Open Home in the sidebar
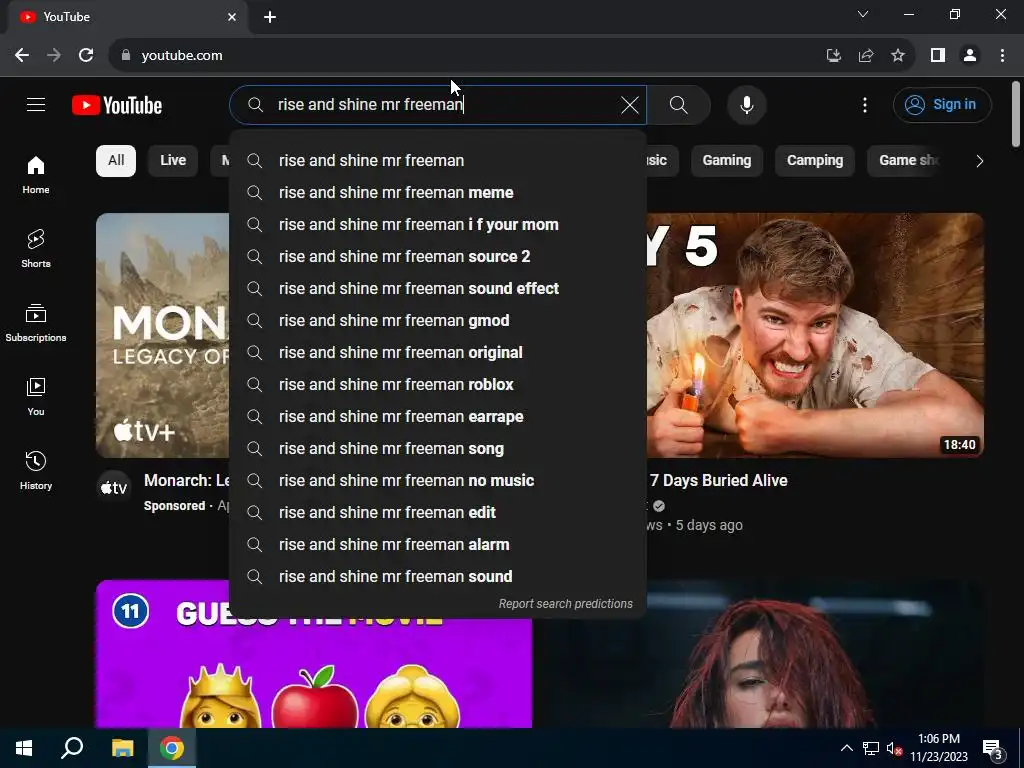The height and width of the screenshot is (768, 1024). [x=36, y=174]
